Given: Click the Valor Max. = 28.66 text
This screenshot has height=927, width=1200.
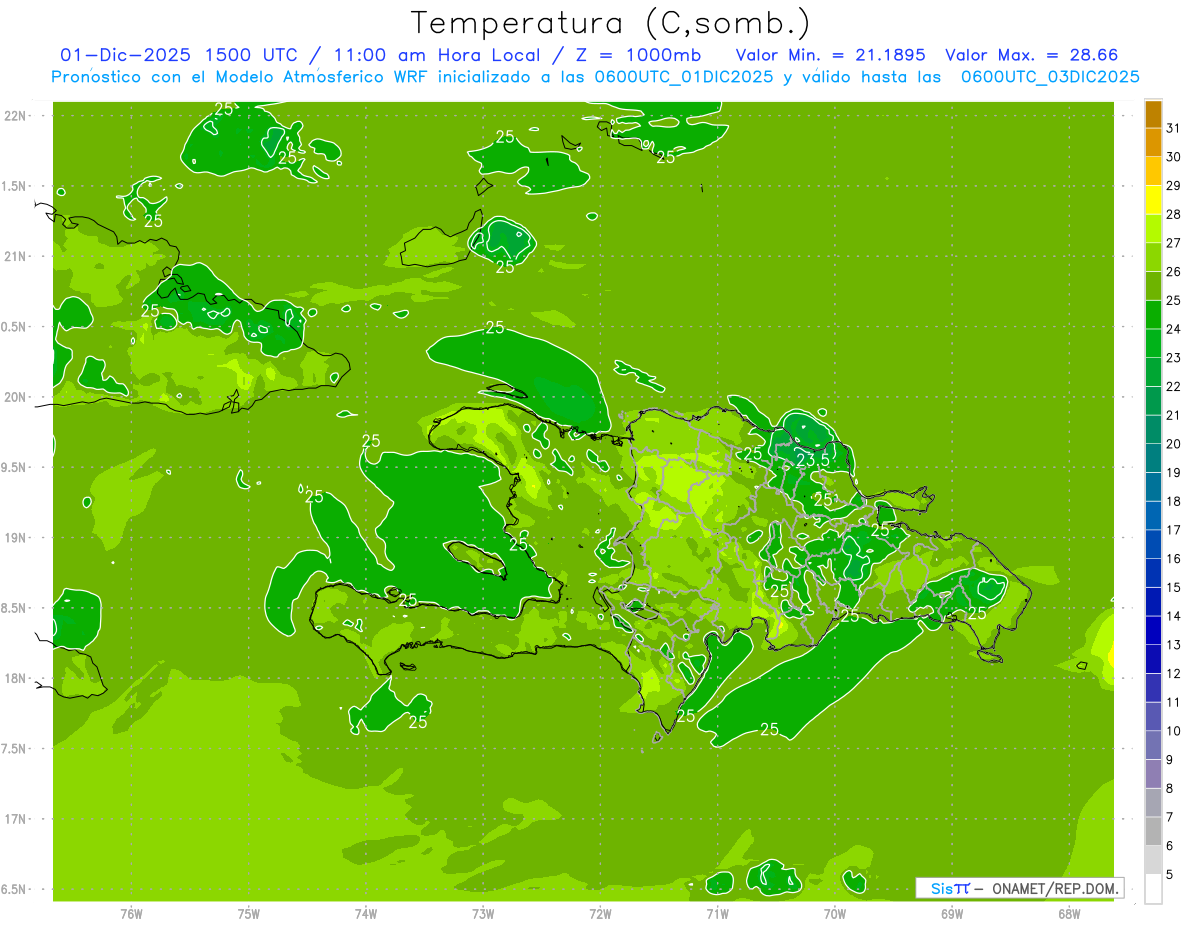Looking at the screenshot, I should coord(1031,55).
